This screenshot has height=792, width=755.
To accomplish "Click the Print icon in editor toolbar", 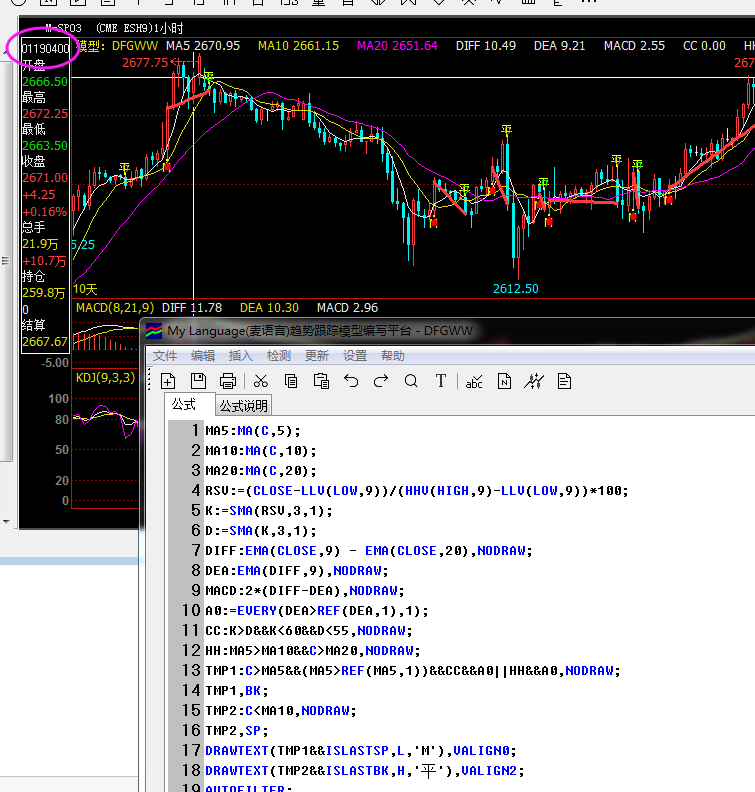I will pyautogui.click(x=228, y=381).
